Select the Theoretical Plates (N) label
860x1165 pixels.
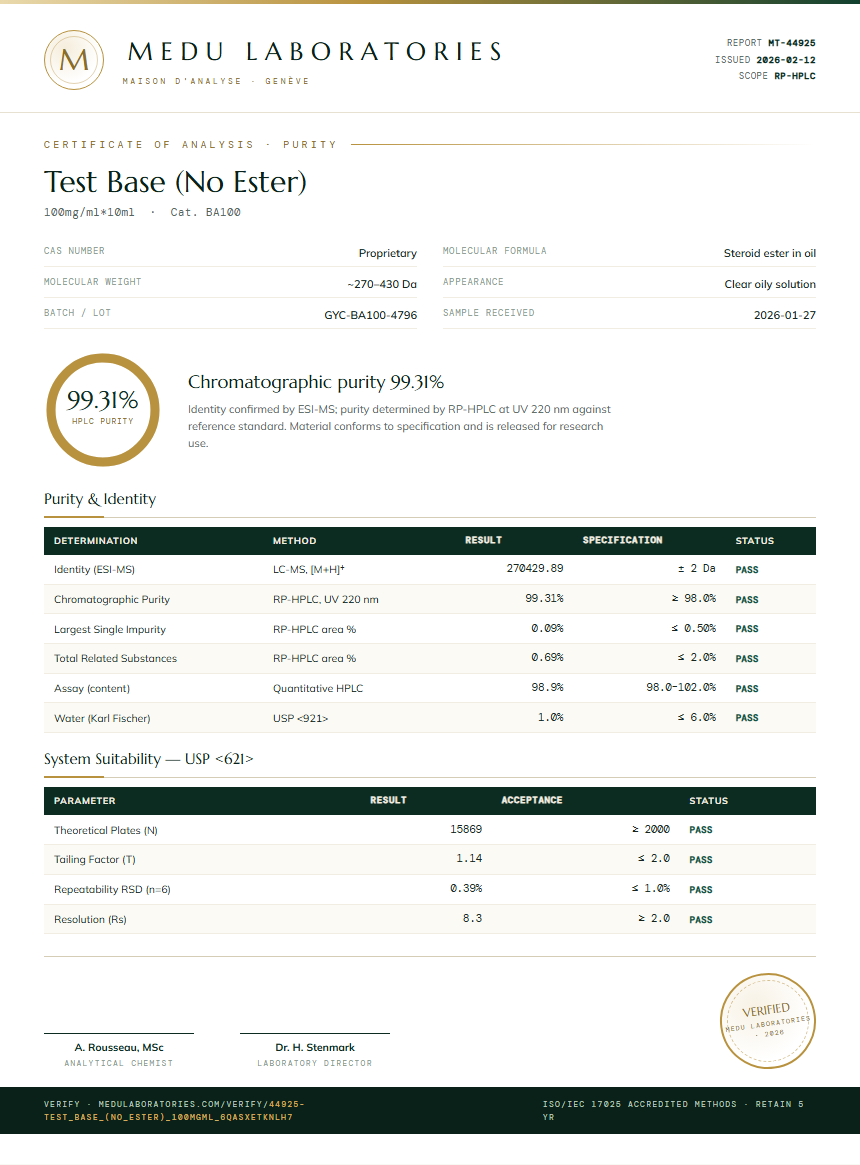click(x=106, y=831)
